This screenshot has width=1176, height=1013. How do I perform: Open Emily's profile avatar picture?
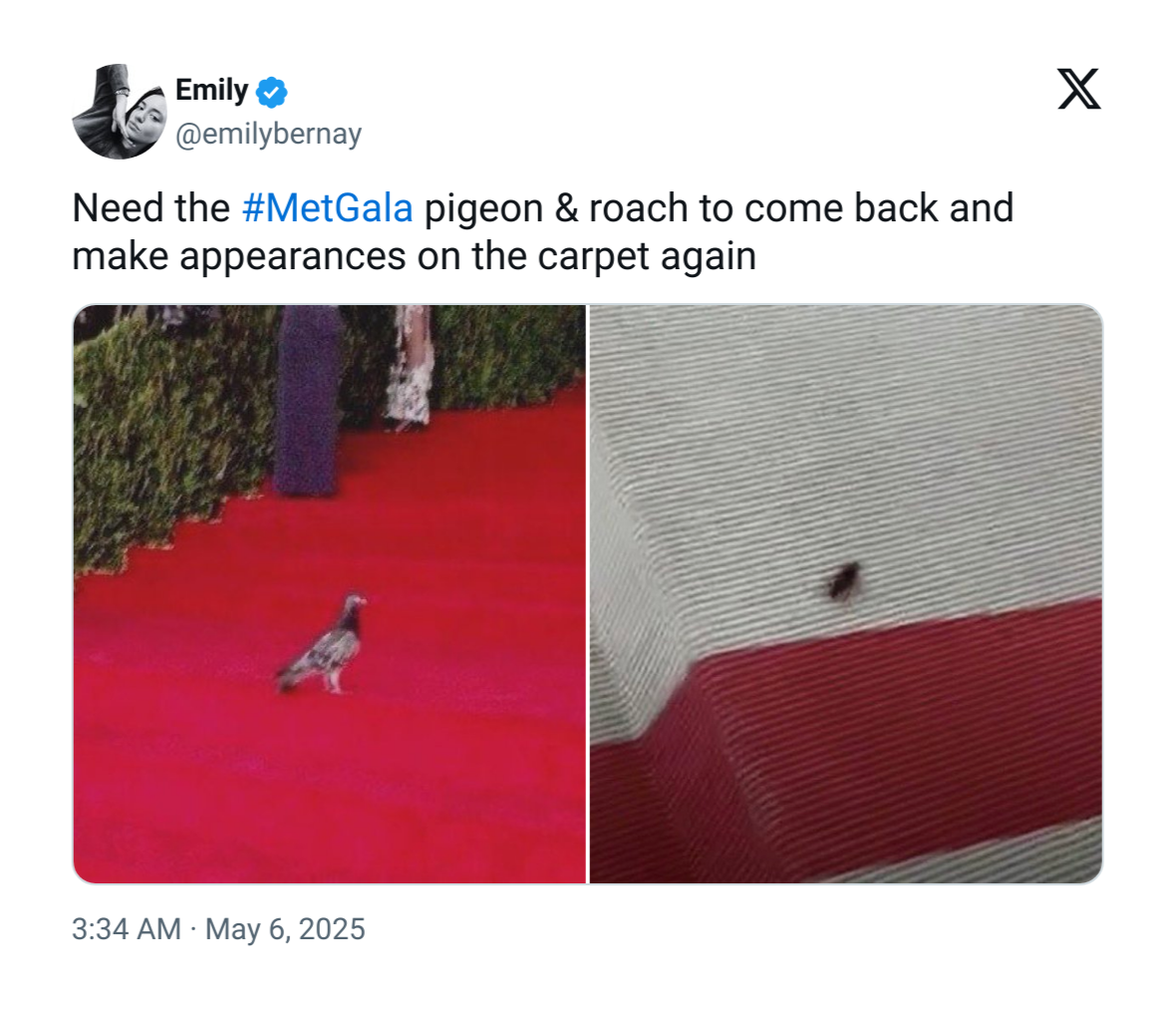click(x=120, y=111)
